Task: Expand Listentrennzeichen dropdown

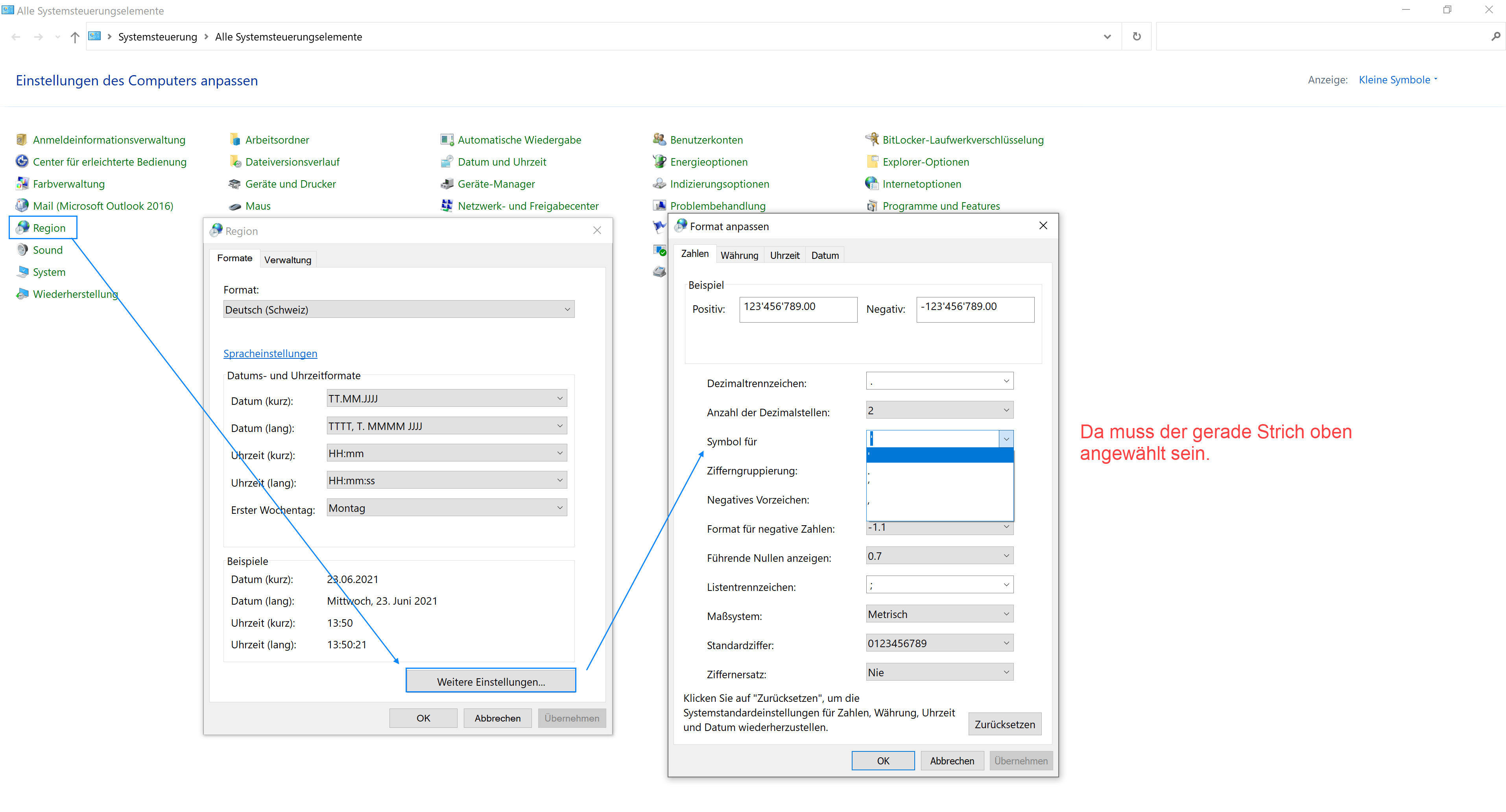Action: tap(939, 585)
